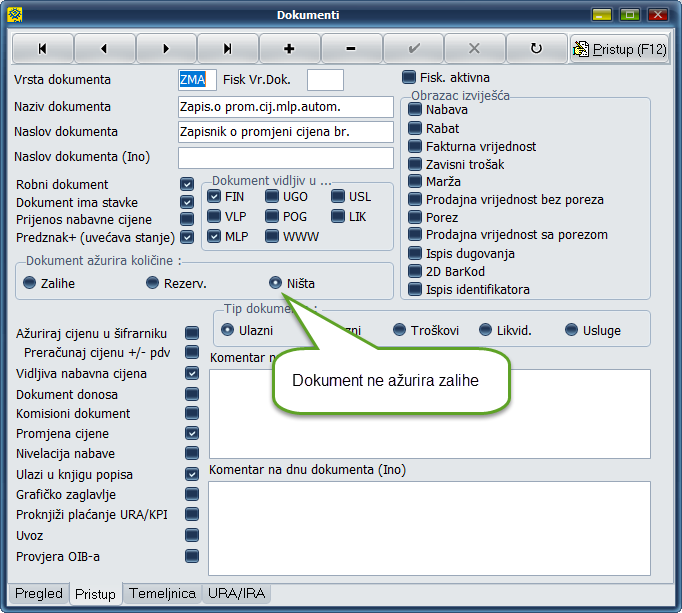
Task: Delete record with minus button
Action: point(351,48)
